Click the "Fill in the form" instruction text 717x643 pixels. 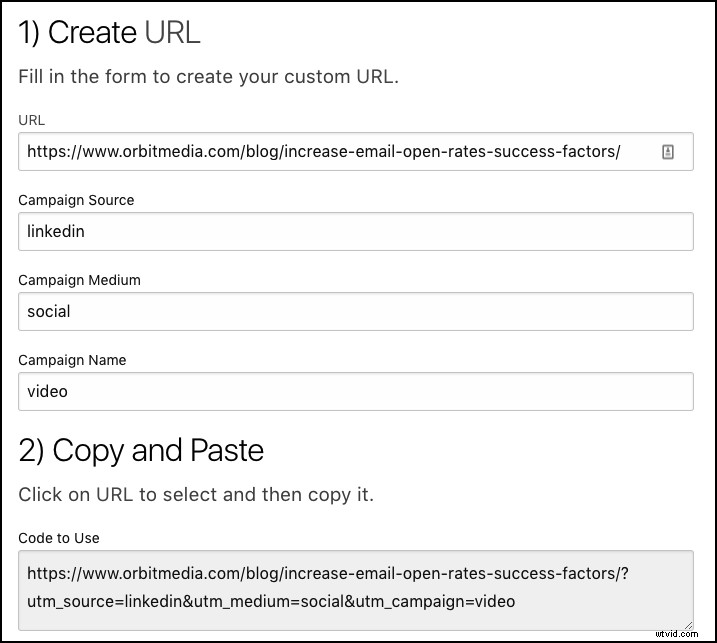tap(208, 77)
